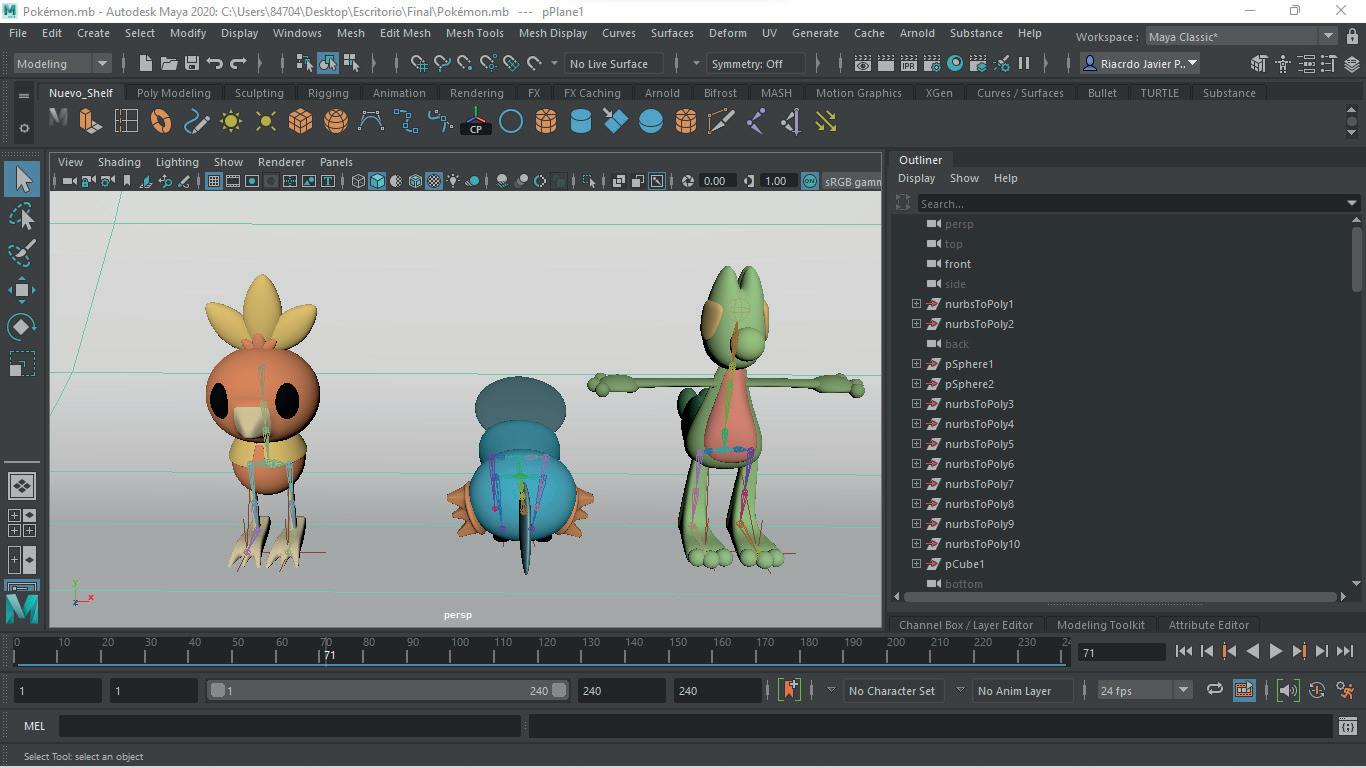This screenshot has width=1366, height=768.
Task: Toggle the auto keyframe button
Action: click(1317, 690)
